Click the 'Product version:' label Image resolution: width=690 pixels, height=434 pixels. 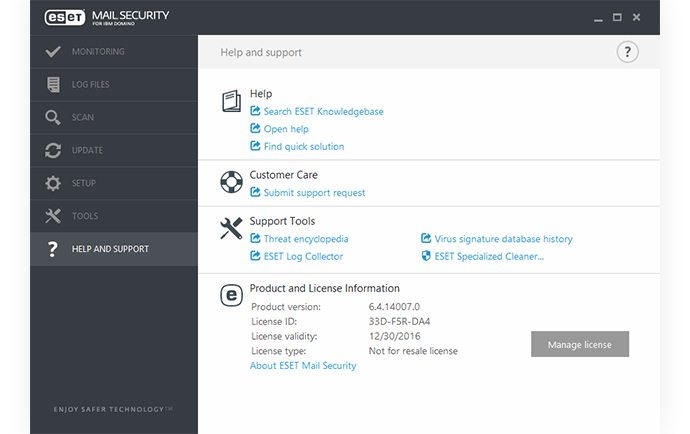[x=286, y=307]
